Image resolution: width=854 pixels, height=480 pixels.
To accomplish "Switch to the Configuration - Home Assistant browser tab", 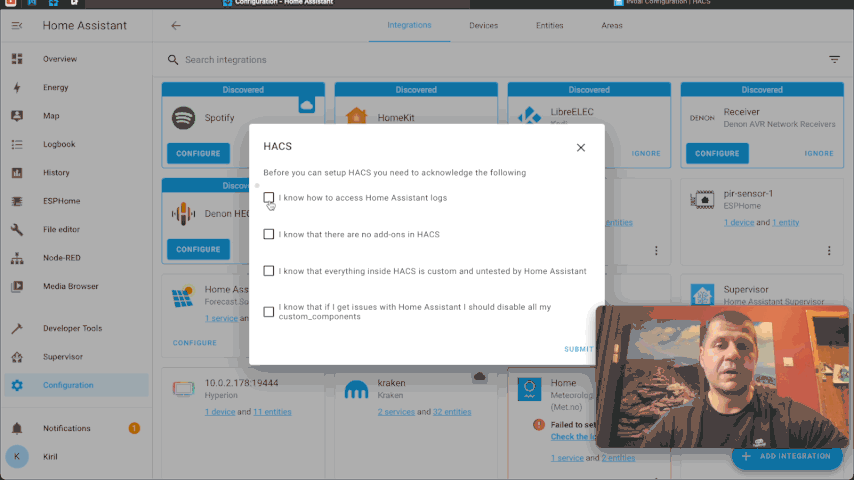I will (x=278, y=3).
